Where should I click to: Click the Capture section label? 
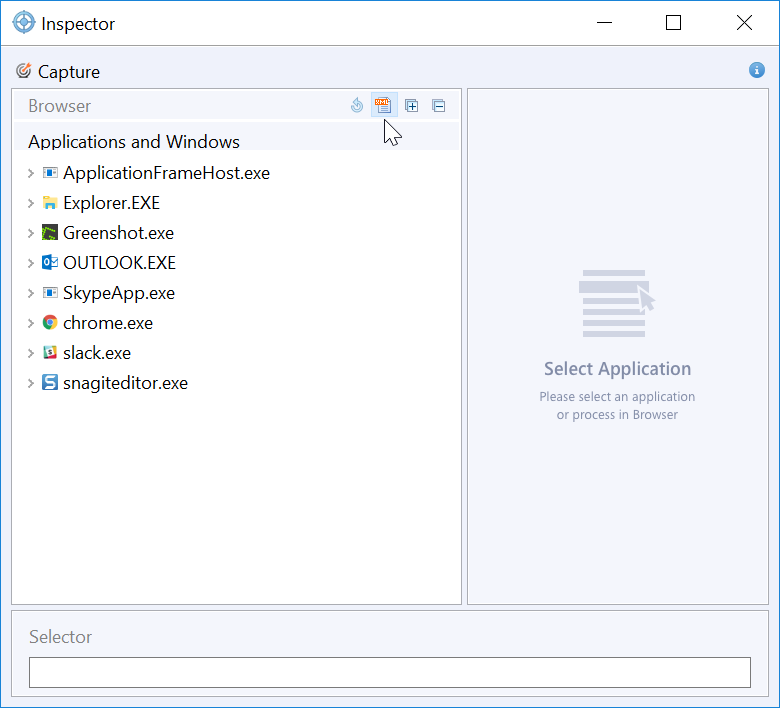[x=69, y=72]
